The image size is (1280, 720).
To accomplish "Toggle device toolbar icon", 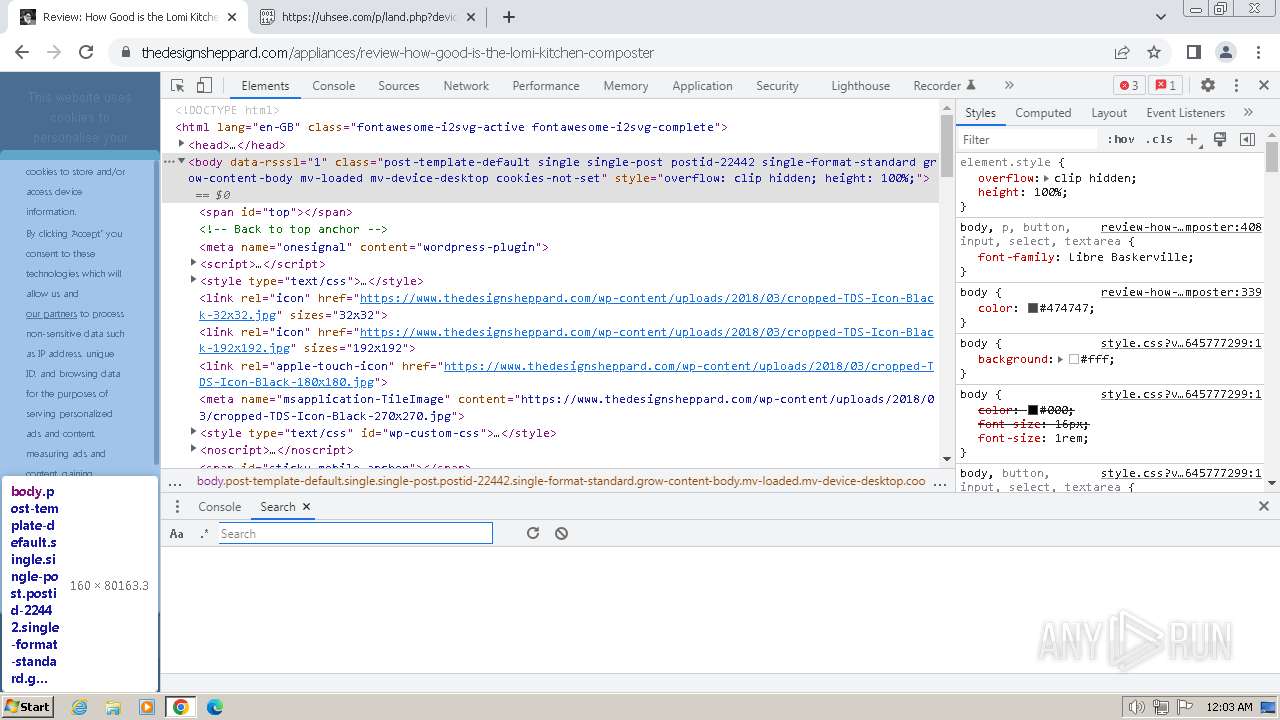I will click(204, 86).
